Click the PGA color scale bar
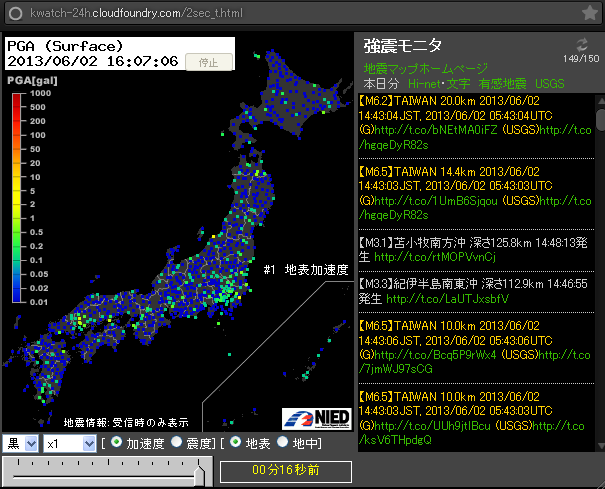Image resolution: width=605 pixels, height=489 pixels. click(17, 198)
